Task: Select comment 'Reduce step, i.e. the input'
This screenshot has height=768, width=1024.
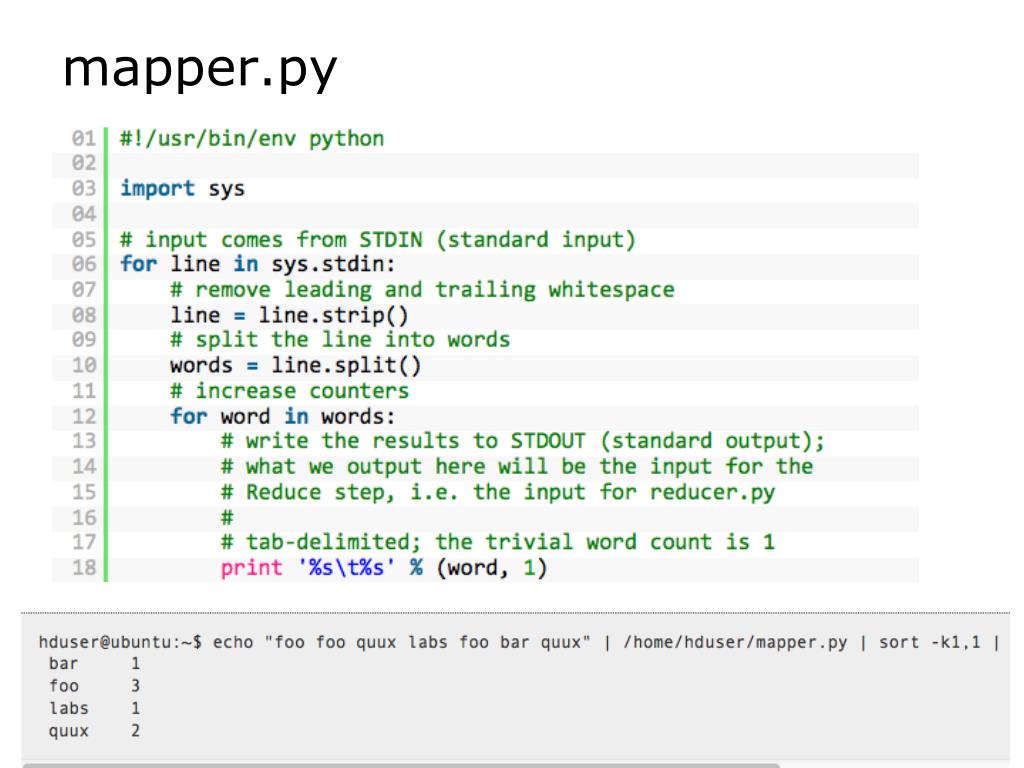Action: 498,492
